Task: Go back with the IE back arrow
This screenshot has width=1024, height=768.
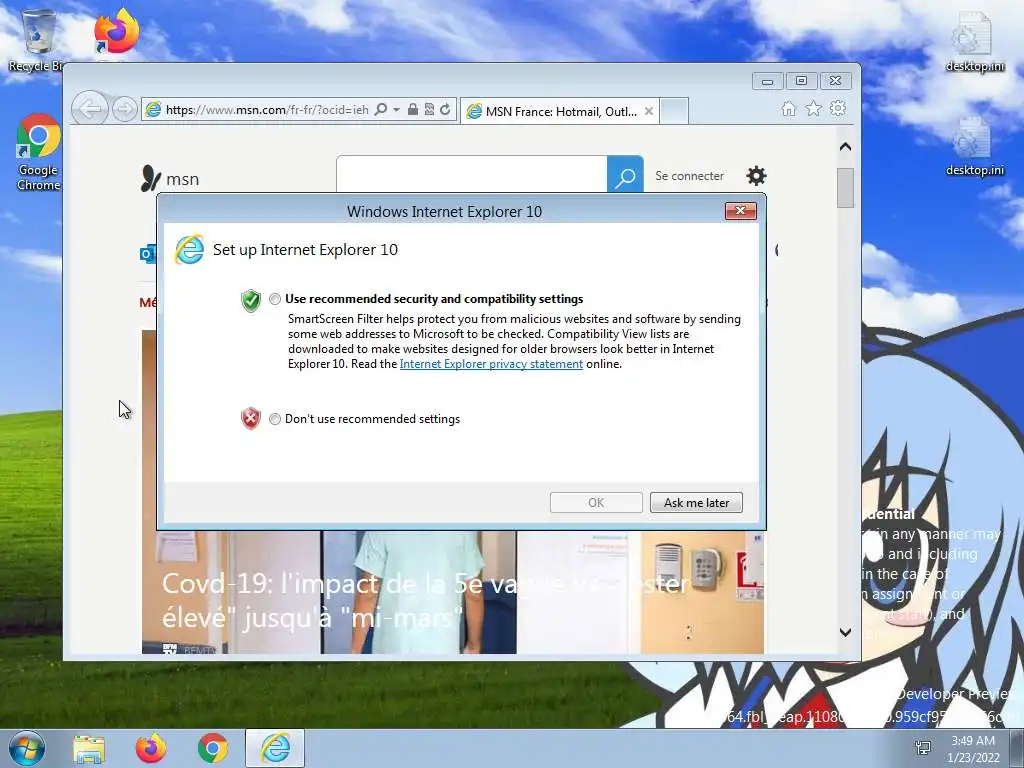Action: point(89,108)
